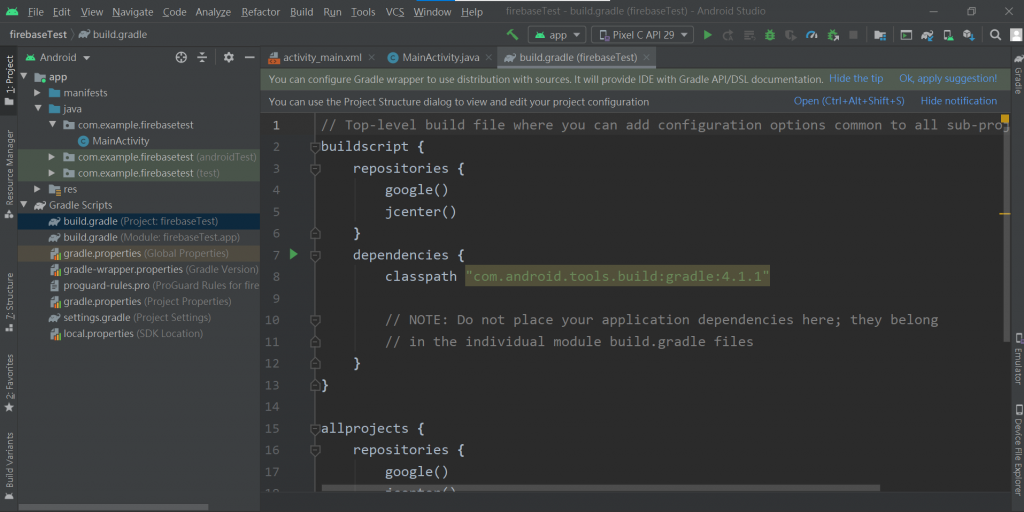
Task: Click the Debug app bug icon
Action: pos(769,35)
